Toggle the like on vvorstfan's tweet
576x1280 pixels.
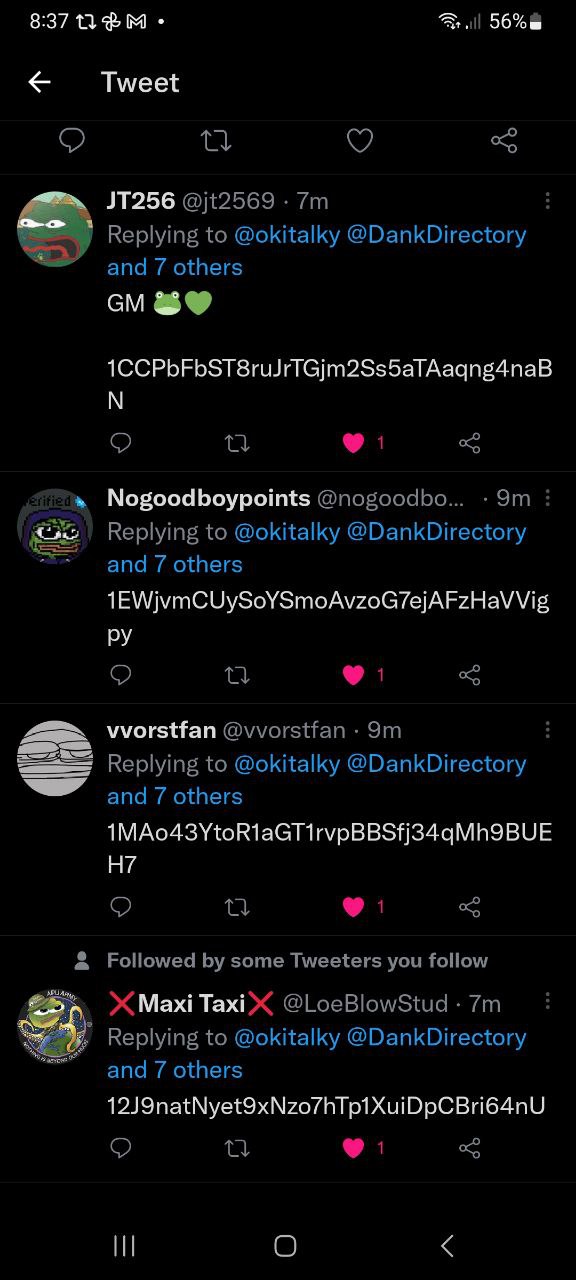coord(353,907)
